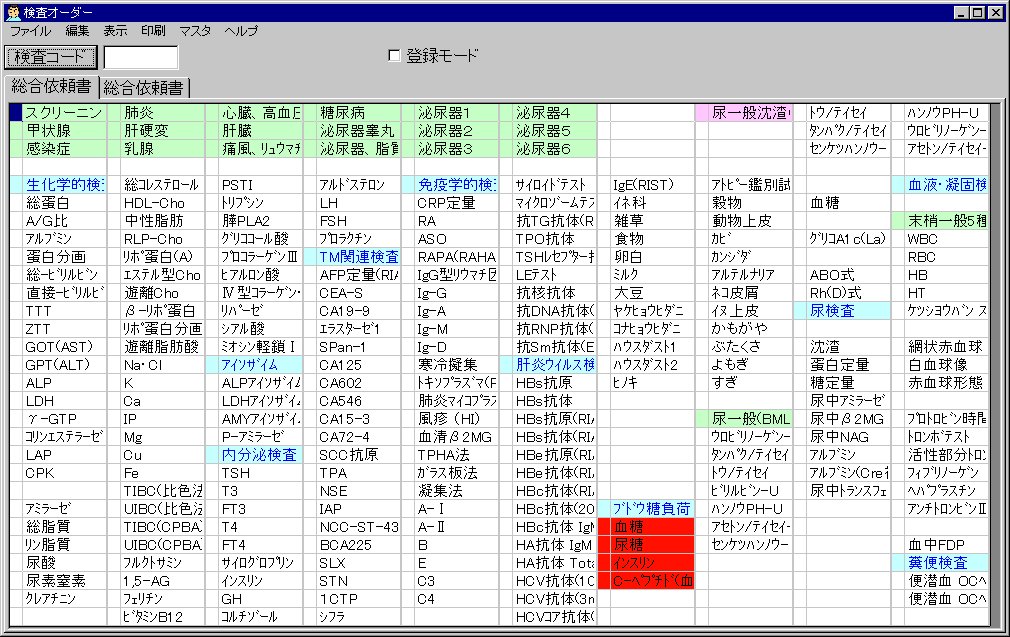The height and width of the screenshot is (637, 1010).
Task: Select the HDL-Cho test item
Action: coord(161,203)
